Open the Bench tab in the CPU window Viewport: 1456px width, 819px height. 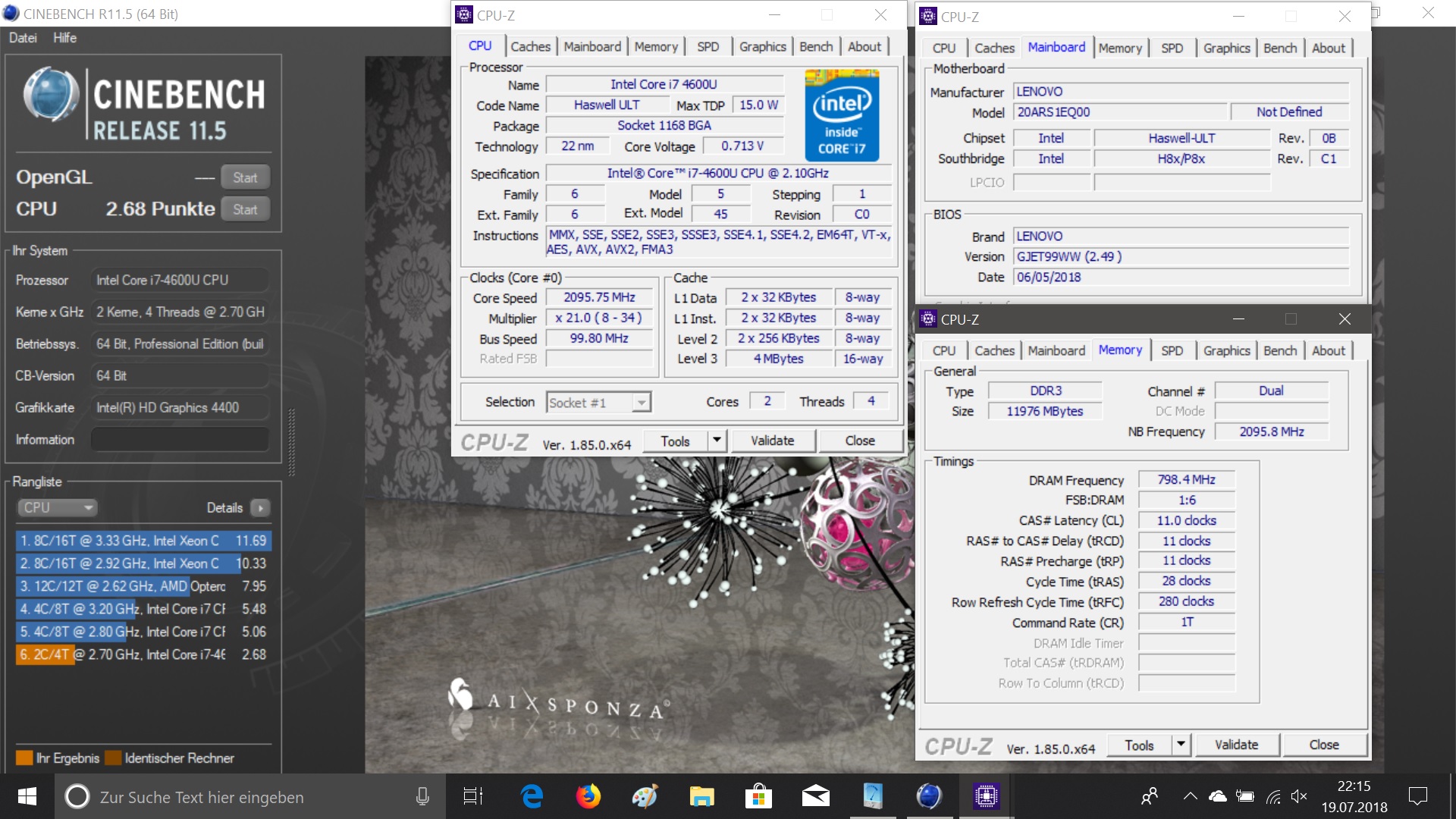point(816,46)
